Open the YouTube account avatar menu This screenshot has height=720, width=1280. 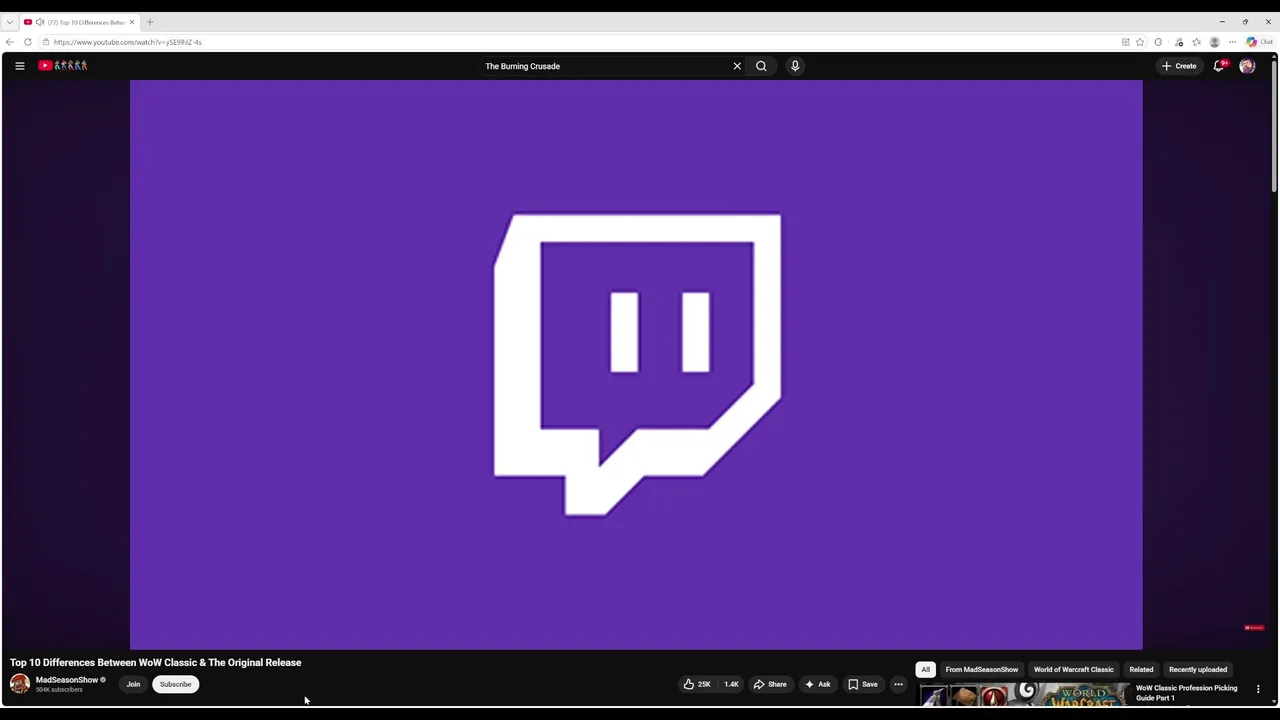pyautogui.click(x=1247, y=66)
